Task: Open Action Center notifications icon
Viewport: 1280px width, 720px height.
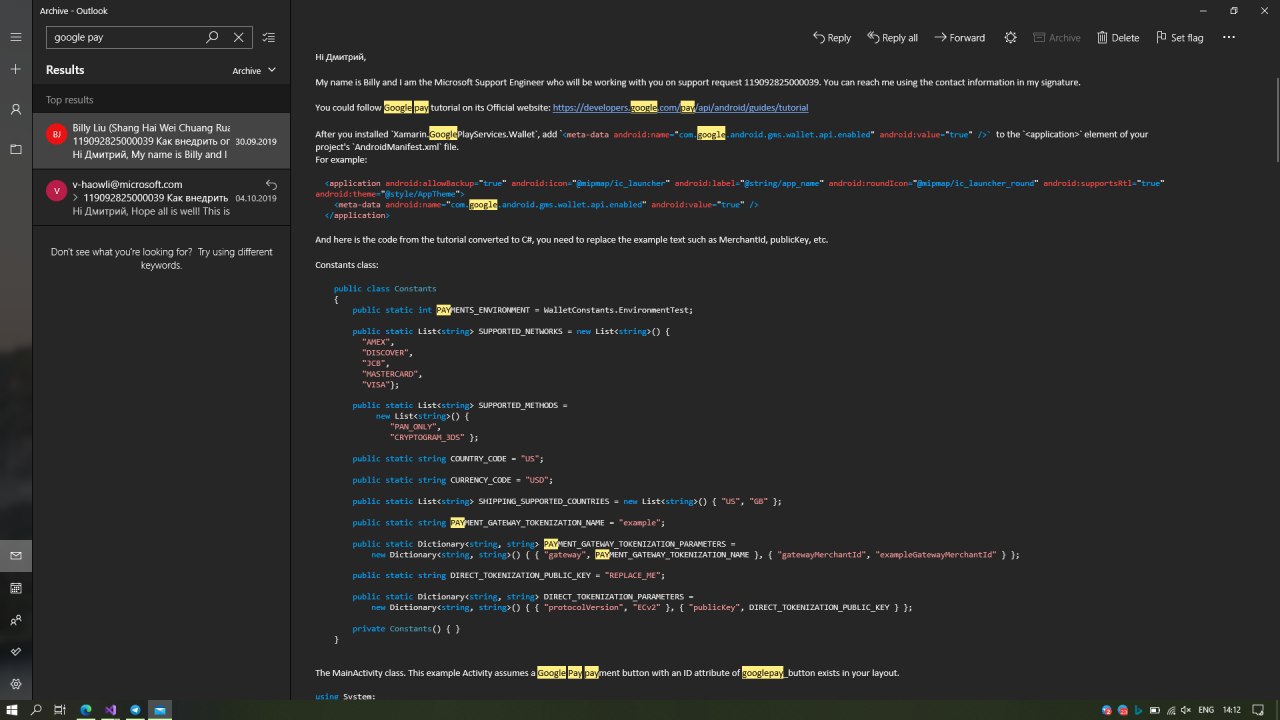Action: click(1259, 710)
